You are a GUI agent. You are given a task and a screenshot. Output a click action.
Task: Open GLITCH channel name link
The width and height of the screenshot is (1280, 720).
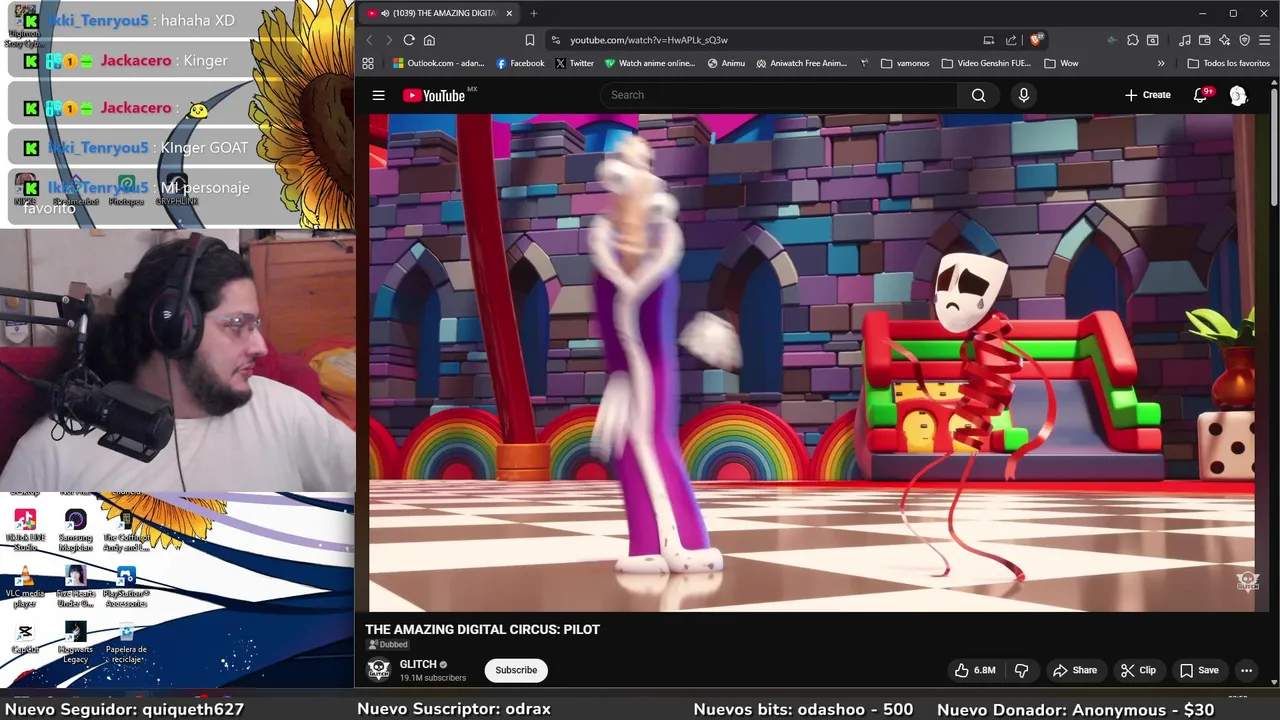click(x=418, y=664)
